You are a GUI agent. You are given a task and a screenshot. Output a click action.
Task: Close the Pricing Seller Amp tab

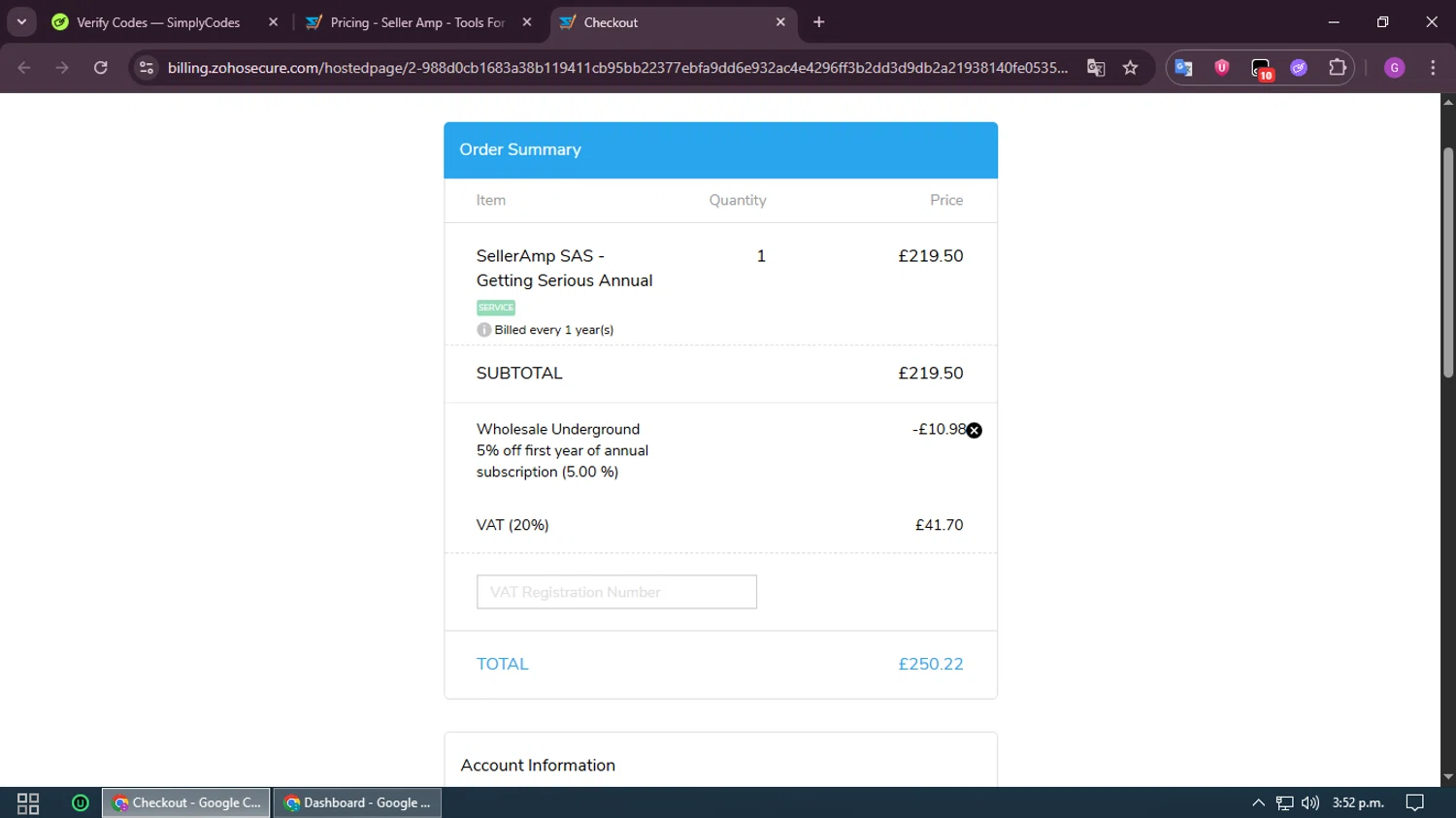click(527, 22)
